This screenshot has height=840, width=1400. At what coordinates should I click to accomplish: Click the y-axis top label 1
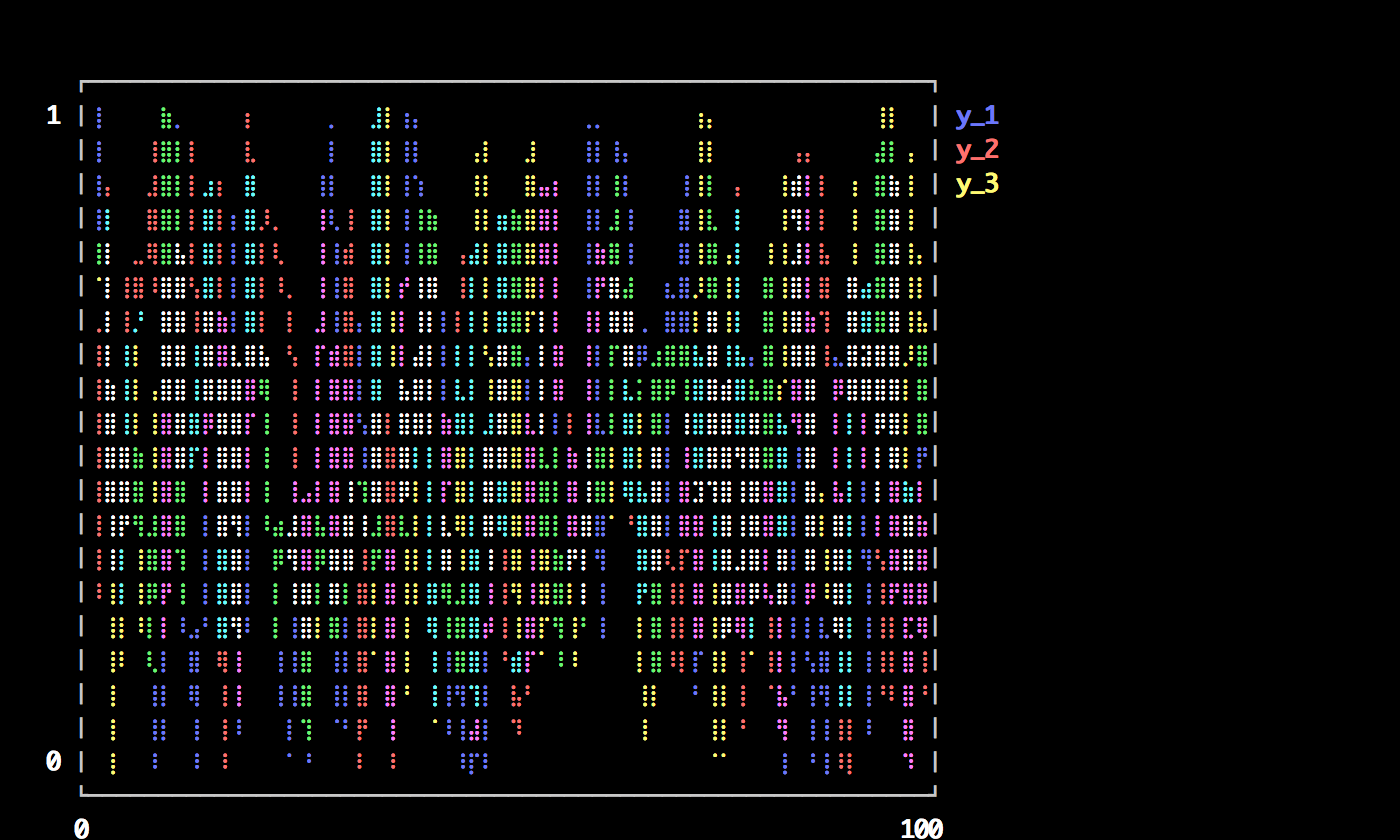54,116
